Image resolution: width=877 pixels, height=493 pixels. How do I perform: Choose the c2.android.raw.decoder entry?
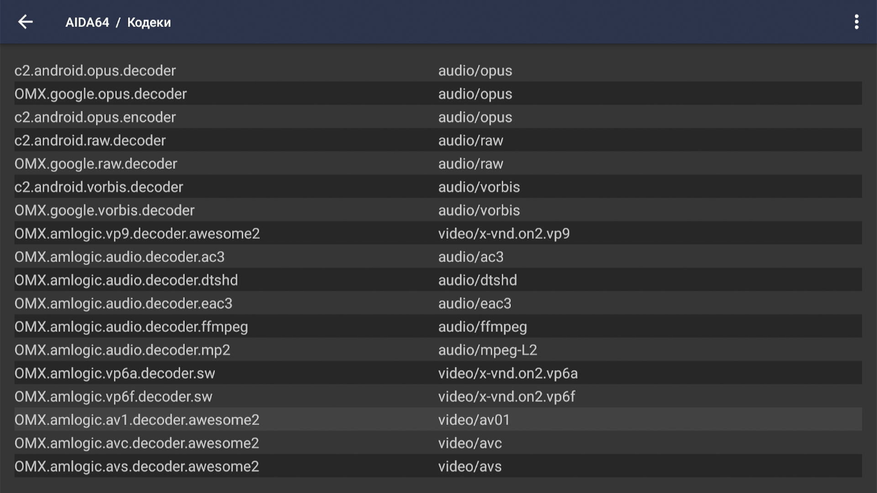(90, 141)
